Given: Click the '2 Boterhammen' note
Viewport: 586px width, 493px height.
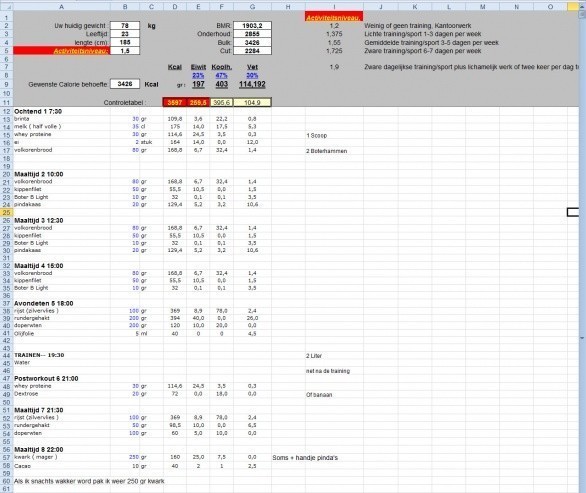Looking at the screenshot, I should pyautogui.click(x=326, y=151).
